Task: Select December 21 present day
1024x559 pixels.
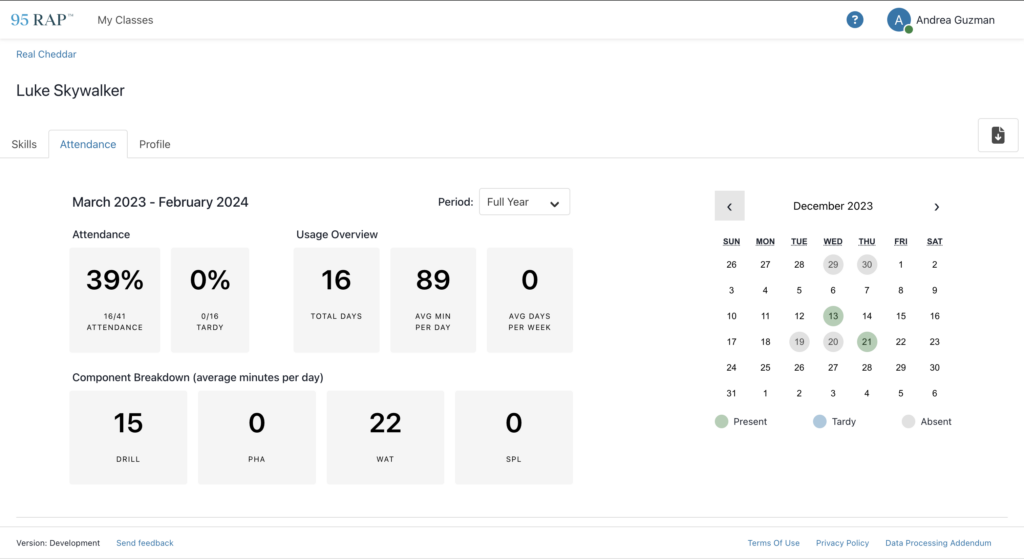Action: (x=867, y=342)
